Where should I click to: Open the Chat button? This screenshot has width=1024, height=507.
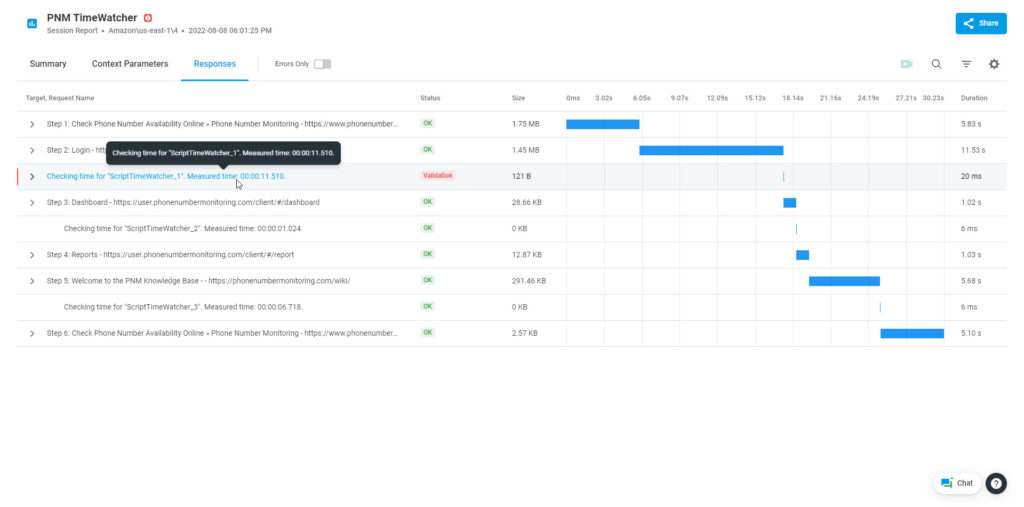tap(957, 483)
